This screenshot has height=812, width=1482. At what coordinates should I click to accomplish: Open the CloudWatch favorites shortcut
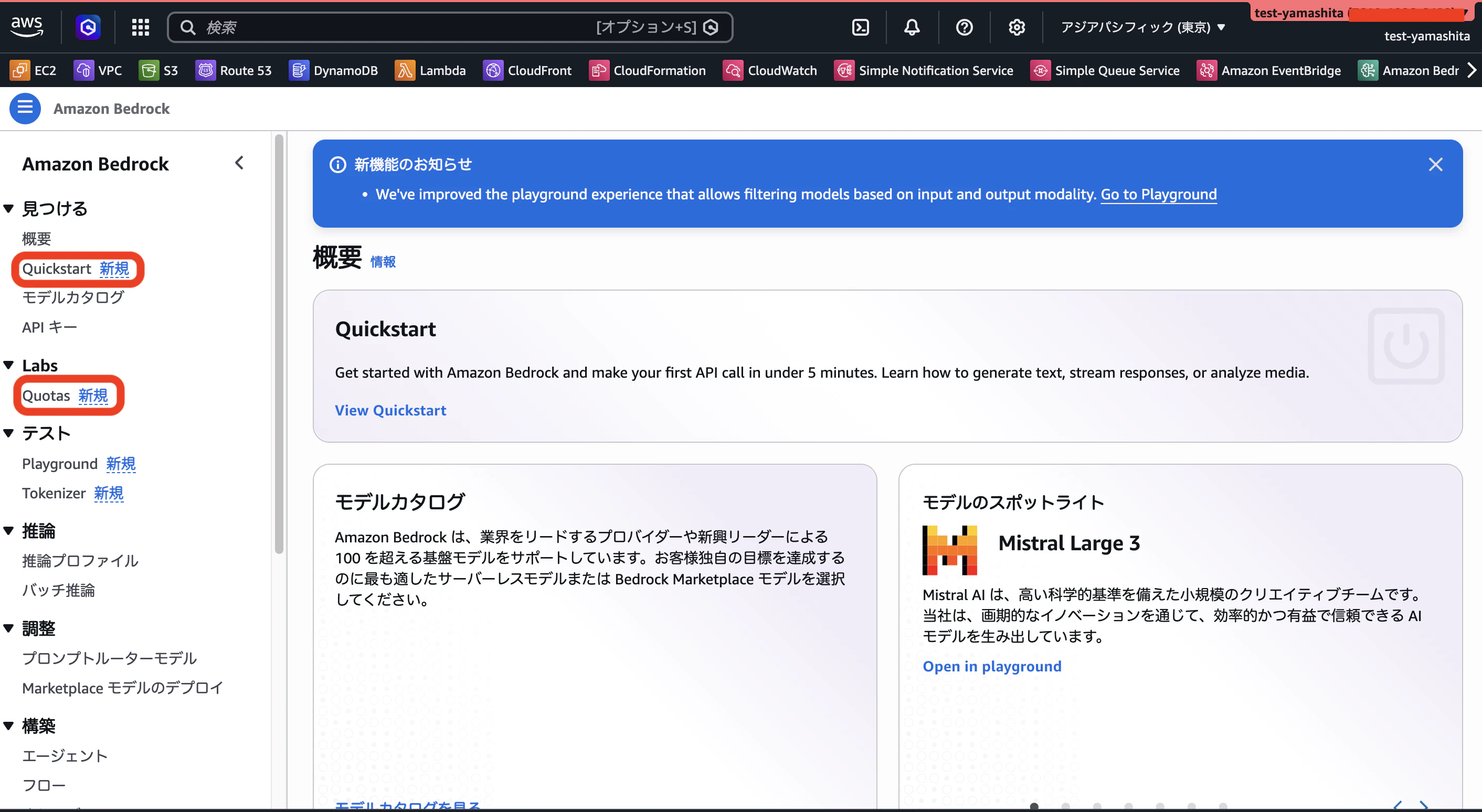coord(770,70)
